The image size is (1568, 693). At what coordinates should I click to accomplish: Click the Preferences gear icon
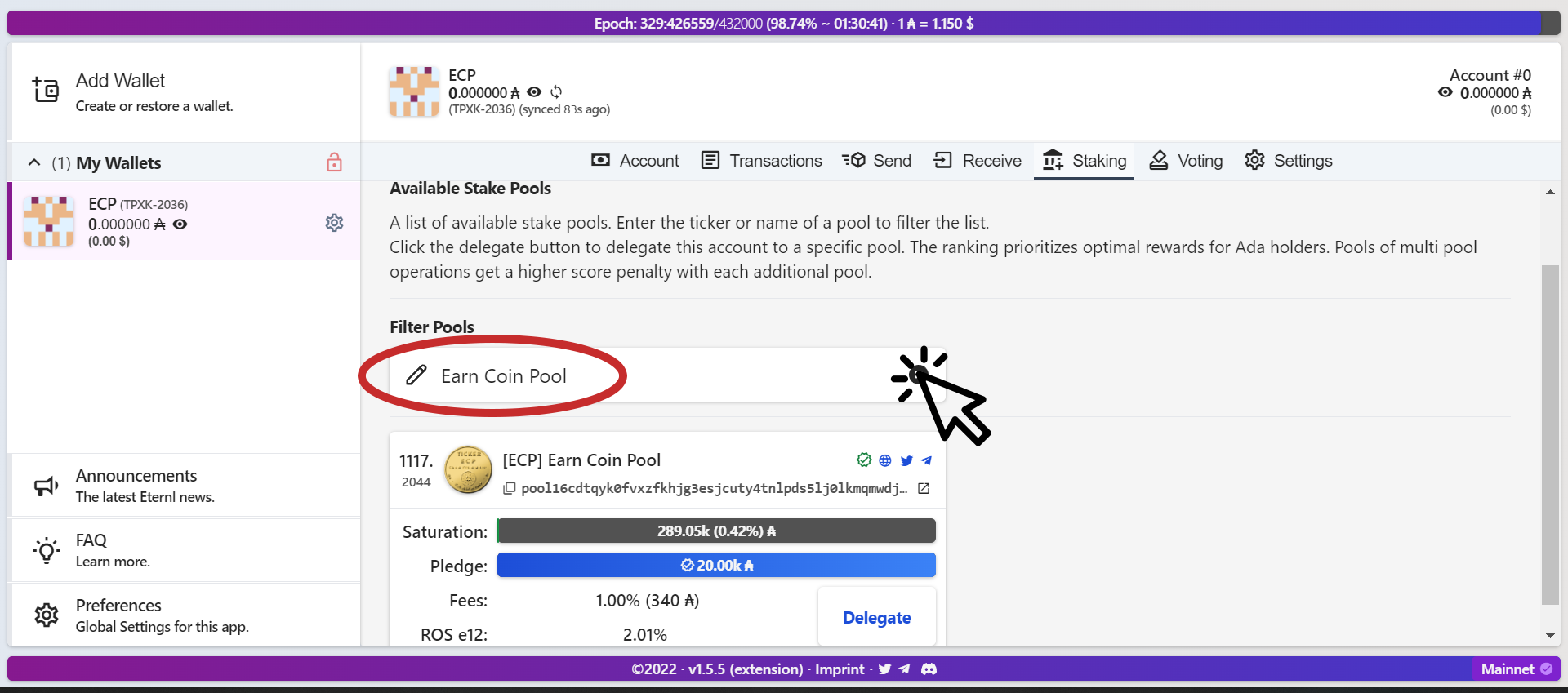coord(47,615)
